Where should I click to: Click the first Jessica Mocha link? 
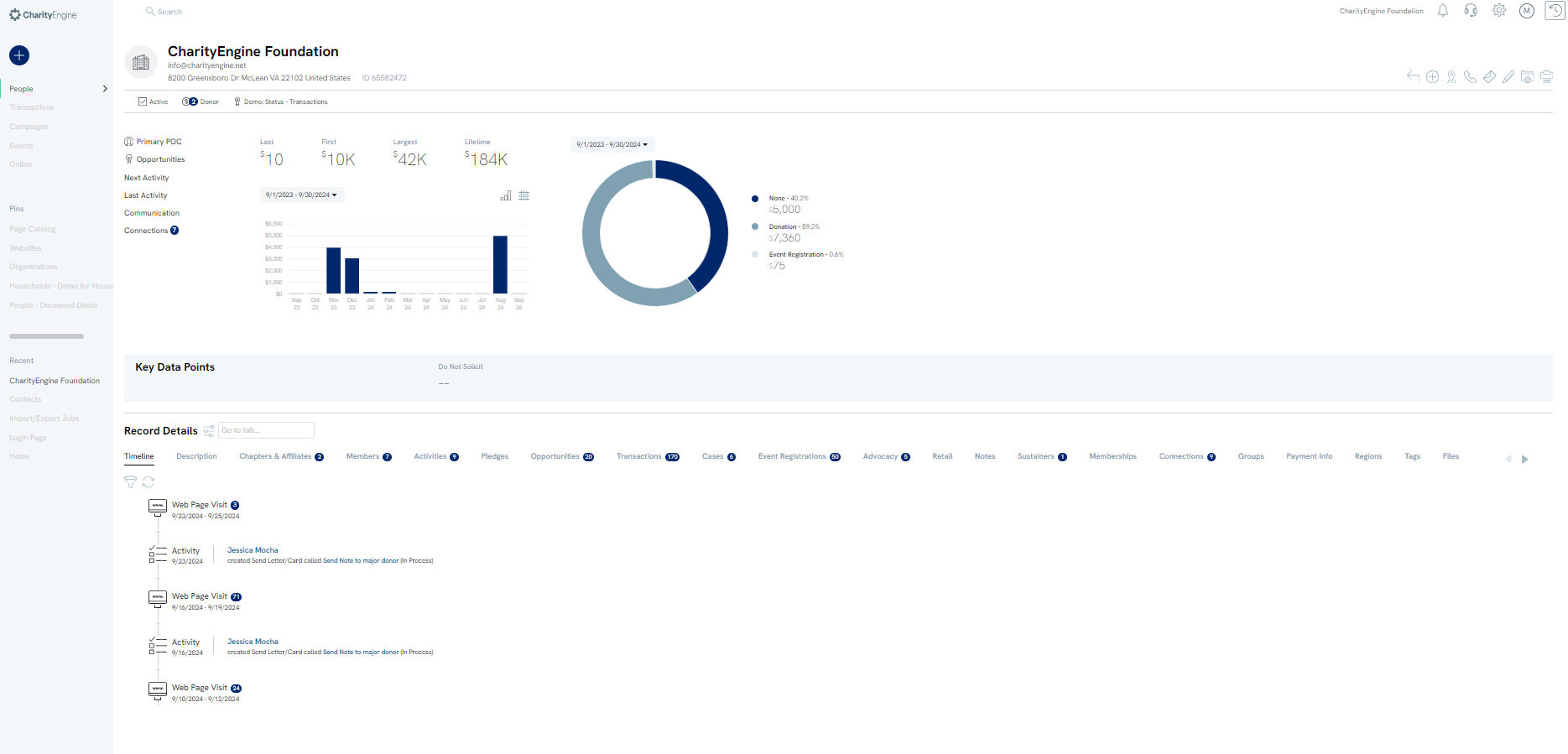pyautogui.click(x=253, y=550)
